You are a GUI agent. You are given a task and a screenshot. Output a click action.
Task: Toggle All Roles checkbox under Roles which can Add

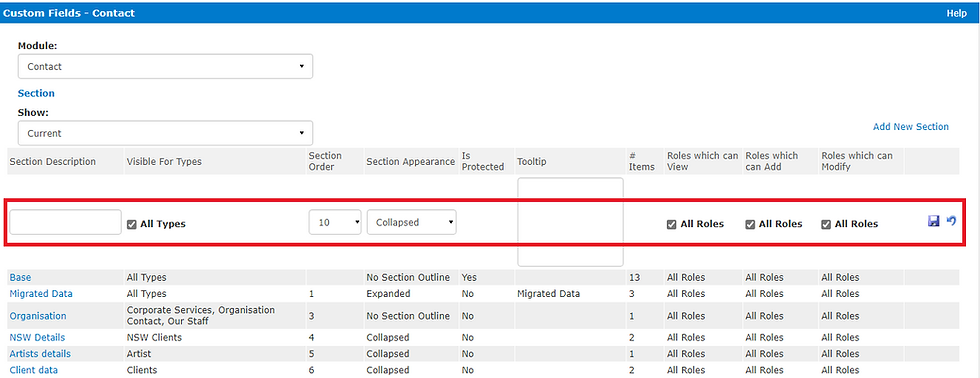pos(751,224)
